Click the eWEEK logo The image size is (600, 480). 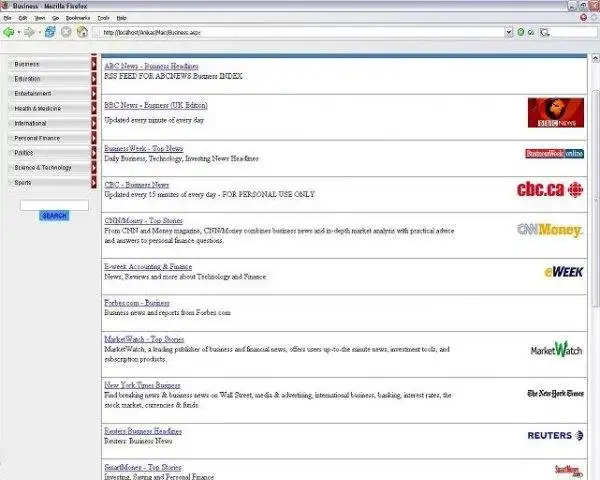pos(564,272)
